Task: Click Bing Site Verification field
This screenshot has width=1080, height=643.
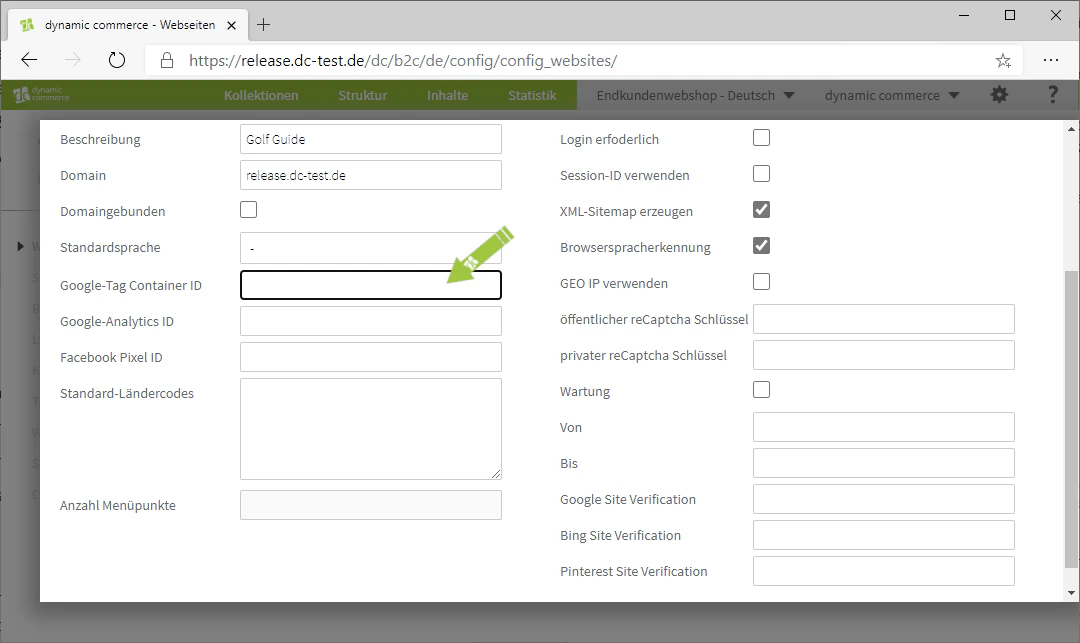Action: [884, 535]
